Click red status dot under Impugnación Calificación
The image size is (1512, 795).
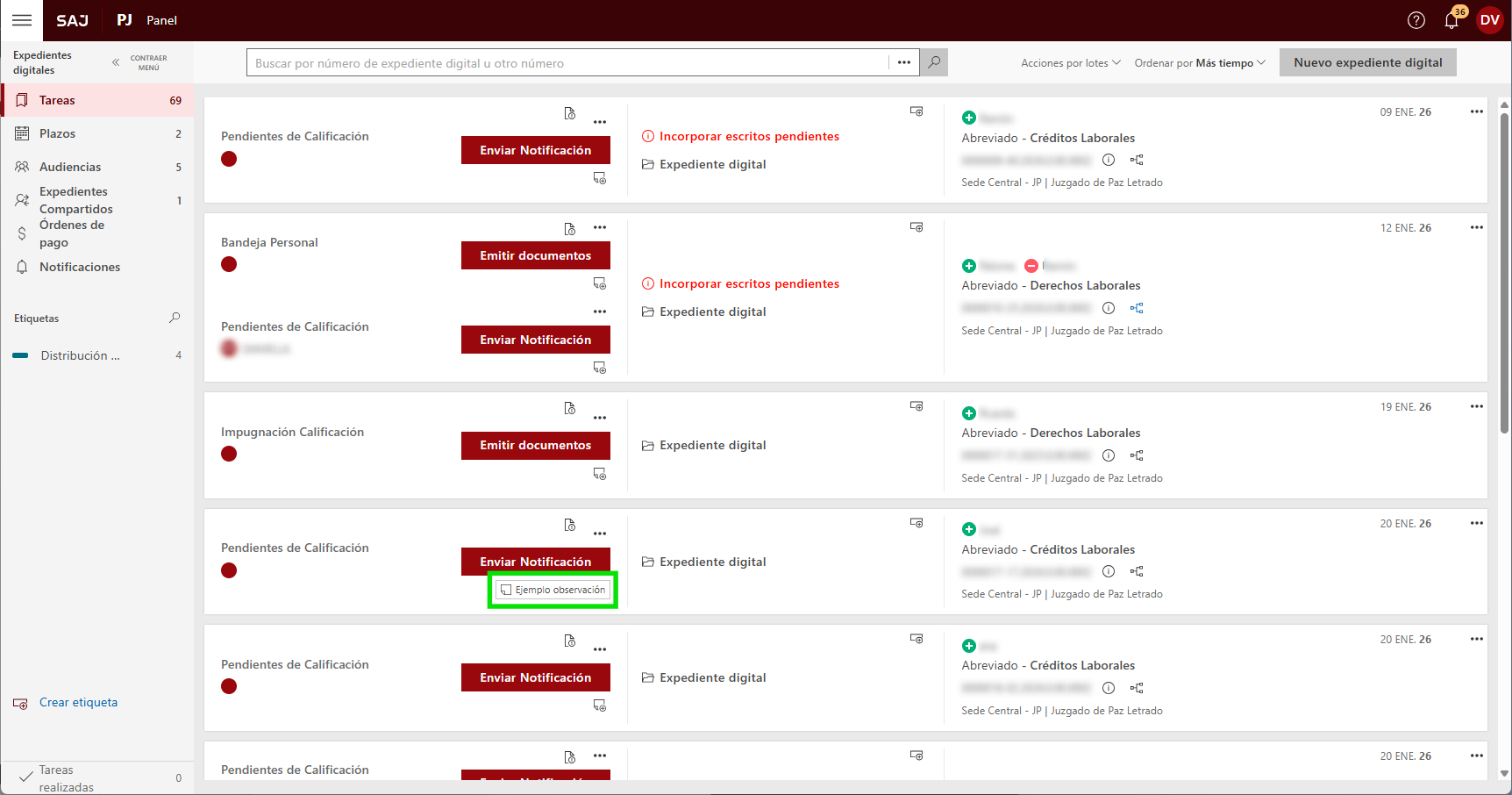coord(229,454)
